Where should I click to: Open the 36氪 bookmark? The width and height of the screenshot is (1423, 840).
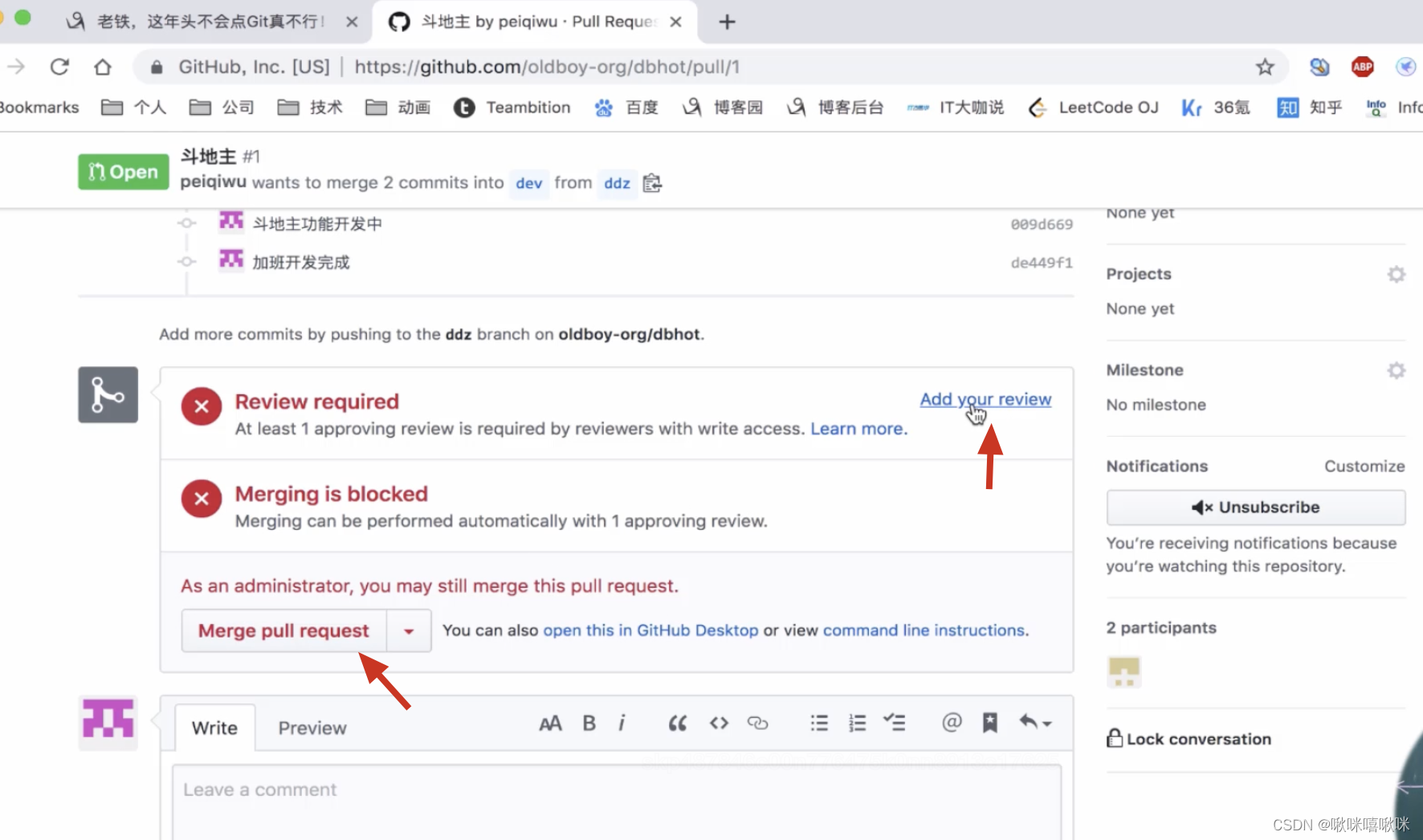click(x=1216, y=108)
